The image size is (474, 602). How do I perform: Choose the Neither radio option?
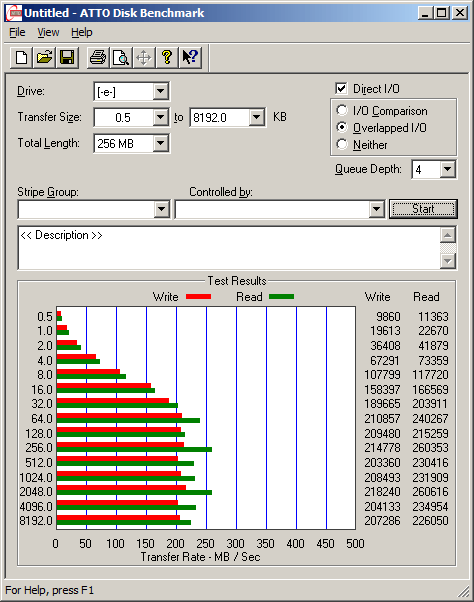coord(342,144)
